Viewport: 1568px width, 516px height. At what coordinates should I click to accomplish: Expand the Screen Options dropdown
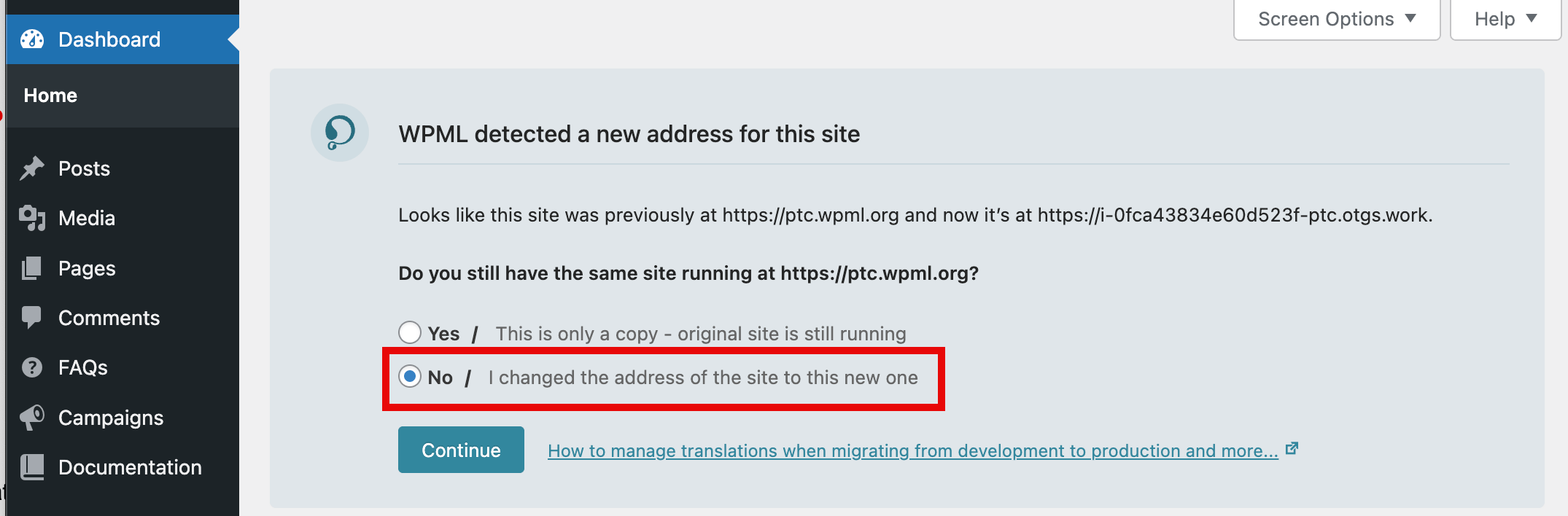1337,20
